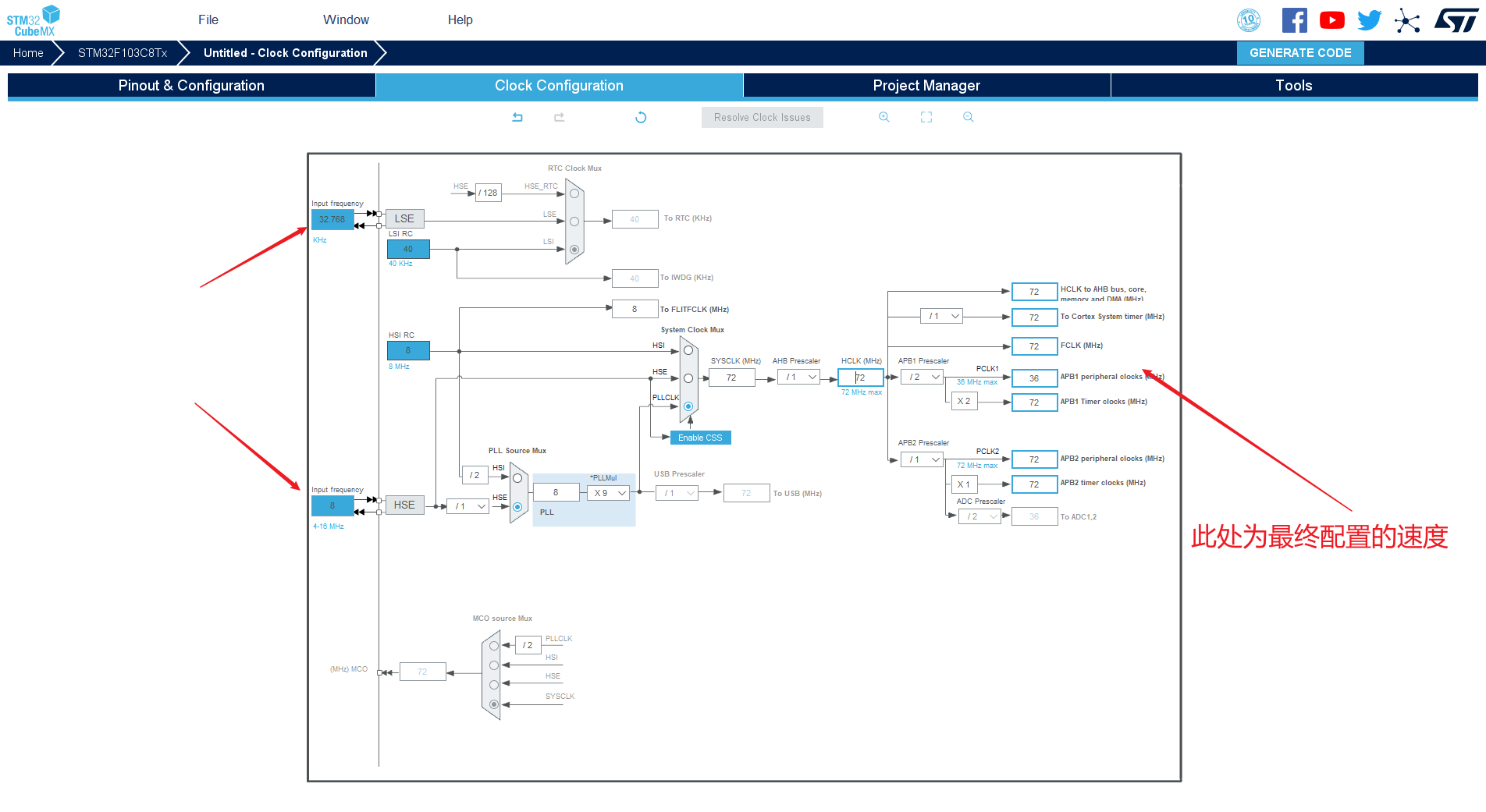Click the Enable CSS button
Image resolution: width=1486 pixels, height=812 pixels.
700,438
